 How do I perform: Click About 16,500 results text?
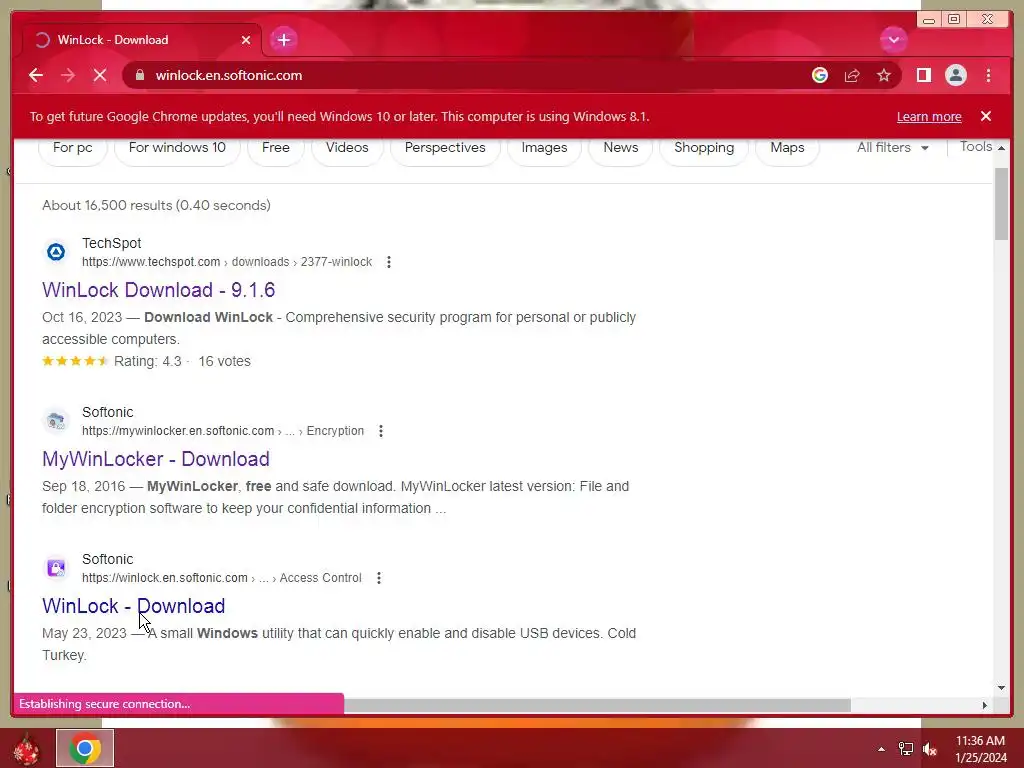[x=156, y=205]
